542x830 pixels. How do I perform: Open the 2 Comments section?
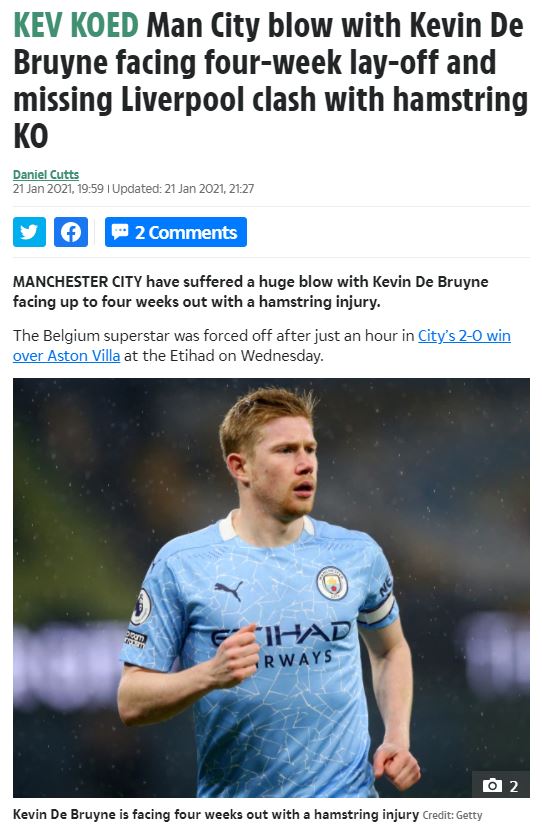[x=176, y=232]
